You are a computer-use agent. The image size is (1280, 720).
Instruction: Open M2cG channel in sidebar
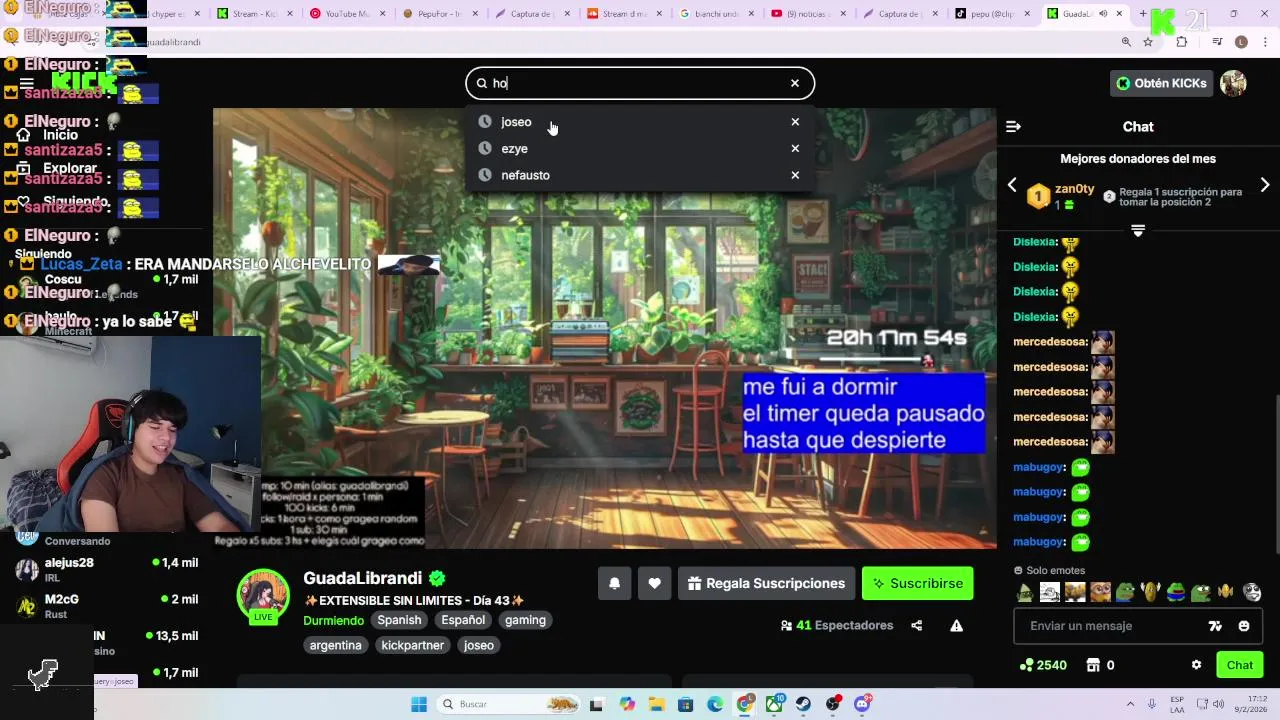click(x=106, y=606)
